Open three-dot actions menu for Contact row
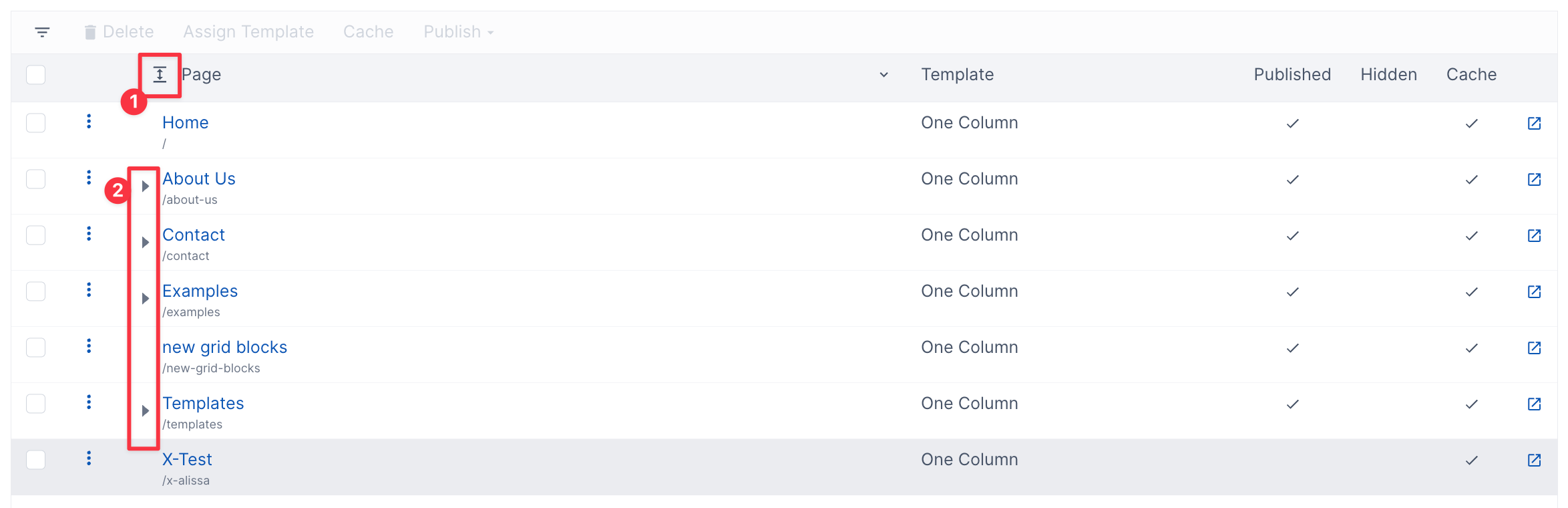Image resolution: width=1568 pixels, height=508 pixels. pos(89,234)
